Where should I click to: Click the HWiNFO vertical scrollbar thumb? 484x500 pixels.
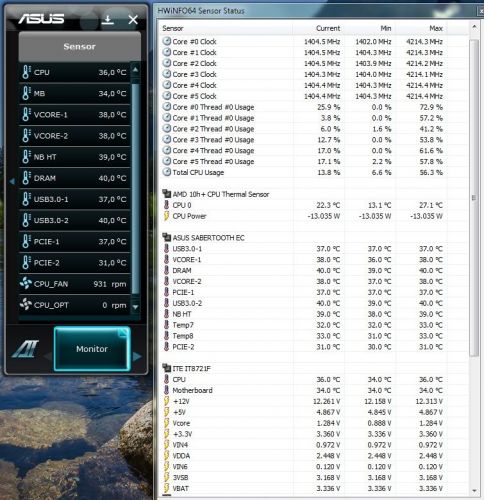tap(474, 198)
